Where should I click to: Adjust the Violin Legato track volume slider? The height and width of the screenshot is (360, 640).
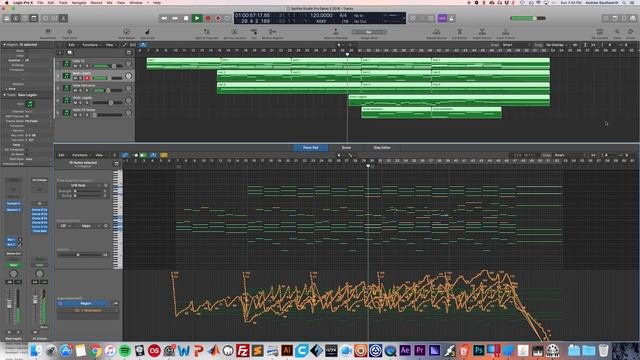pos(108,103)
